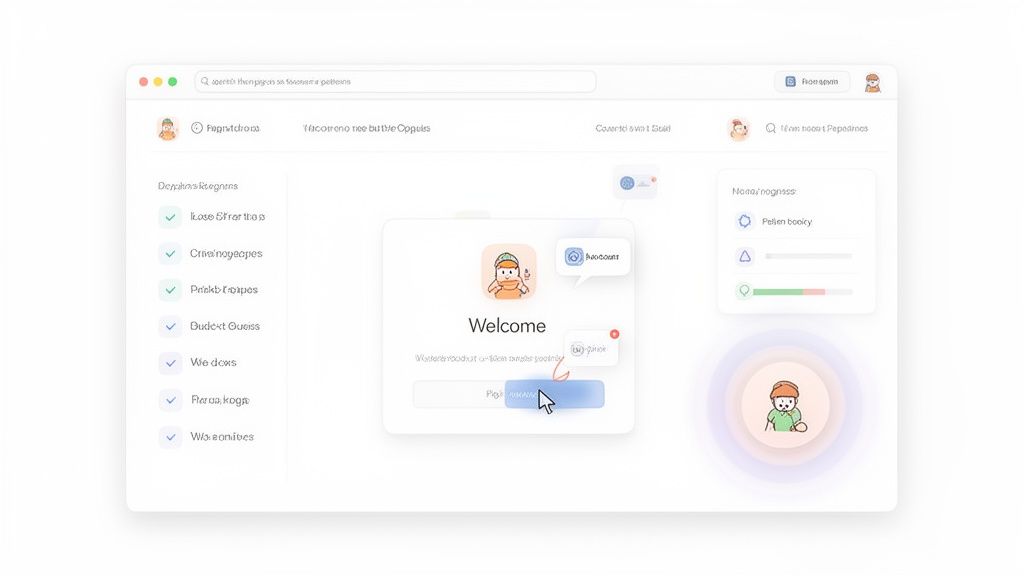Select the rightmost navigation menu entry

tap(818, 128)
